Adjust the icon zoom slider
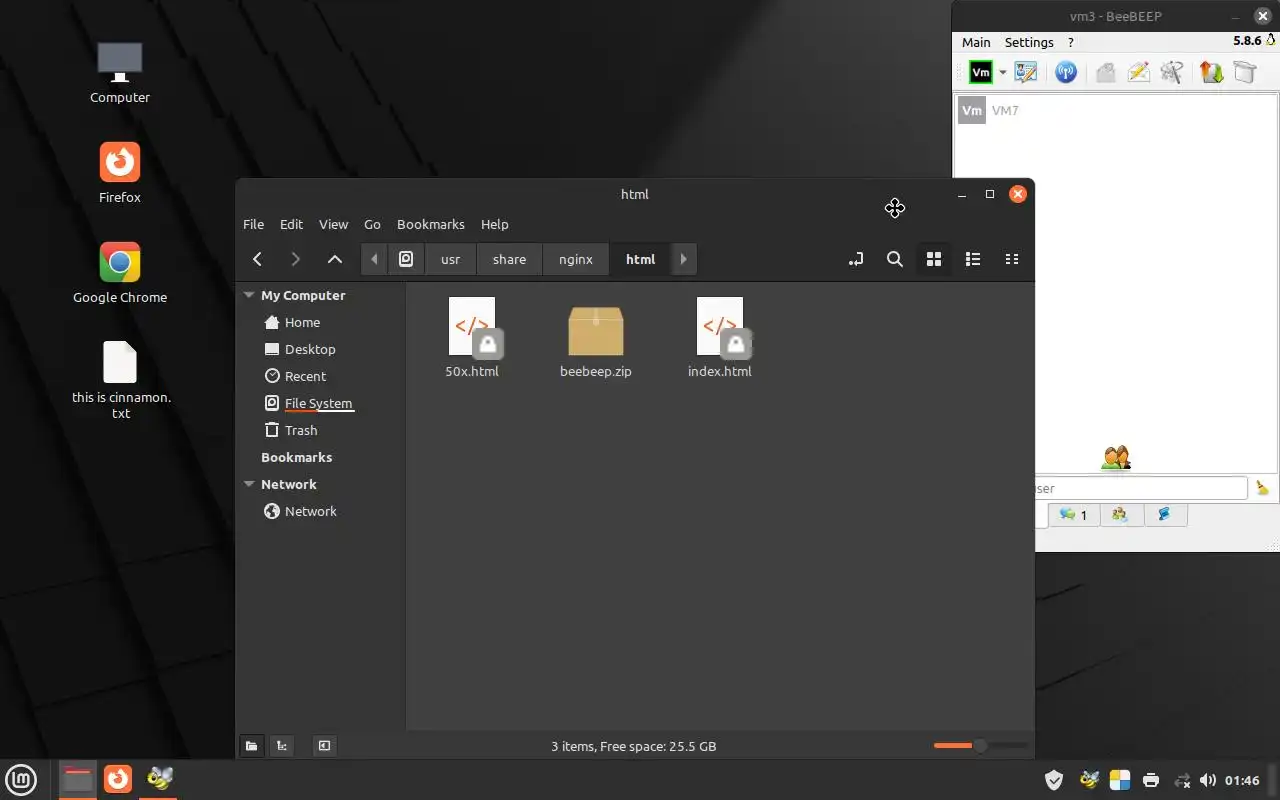 980,745
